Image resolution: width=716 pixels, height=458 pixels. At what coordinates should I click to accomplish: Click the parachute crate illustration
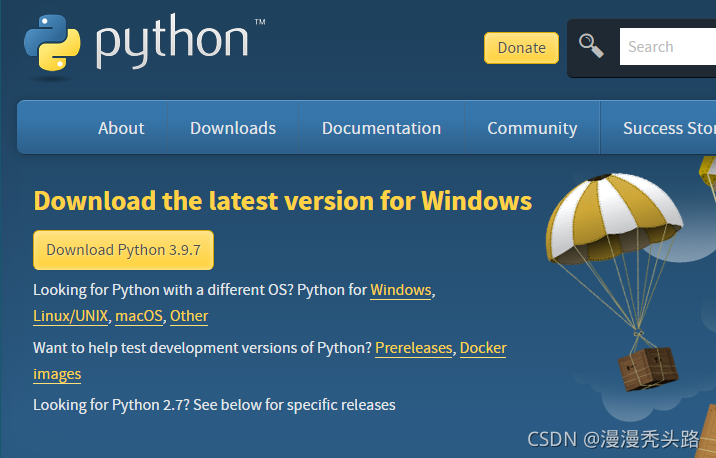pos(616,281)
